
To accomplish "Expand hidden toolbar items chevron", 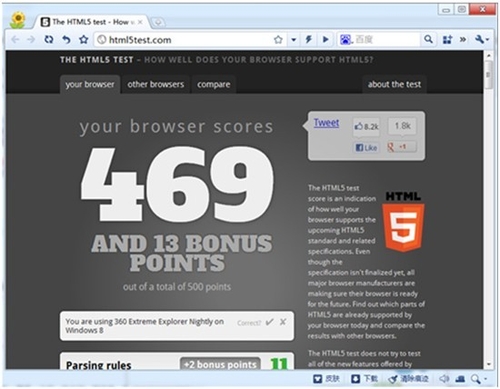I will point(463,40).
